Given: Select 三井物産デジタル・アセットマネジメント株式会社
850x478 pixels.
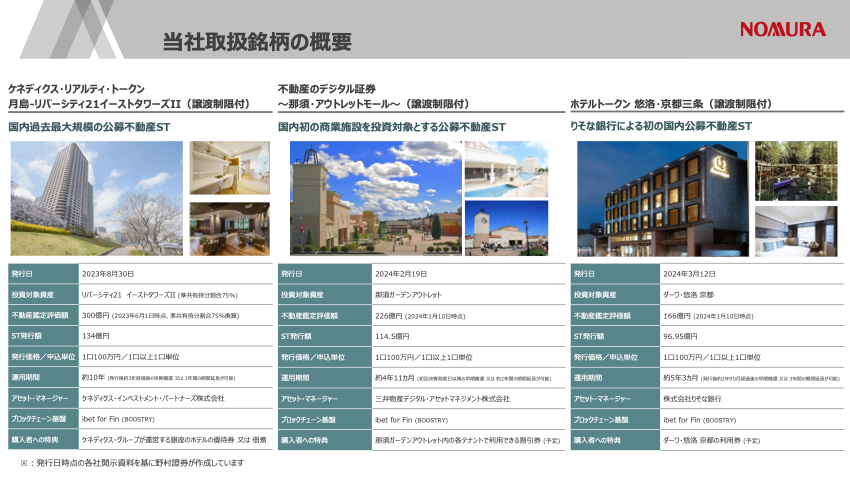Looking at the screenshot, I should pyautogui.click(x=442, y=399).
